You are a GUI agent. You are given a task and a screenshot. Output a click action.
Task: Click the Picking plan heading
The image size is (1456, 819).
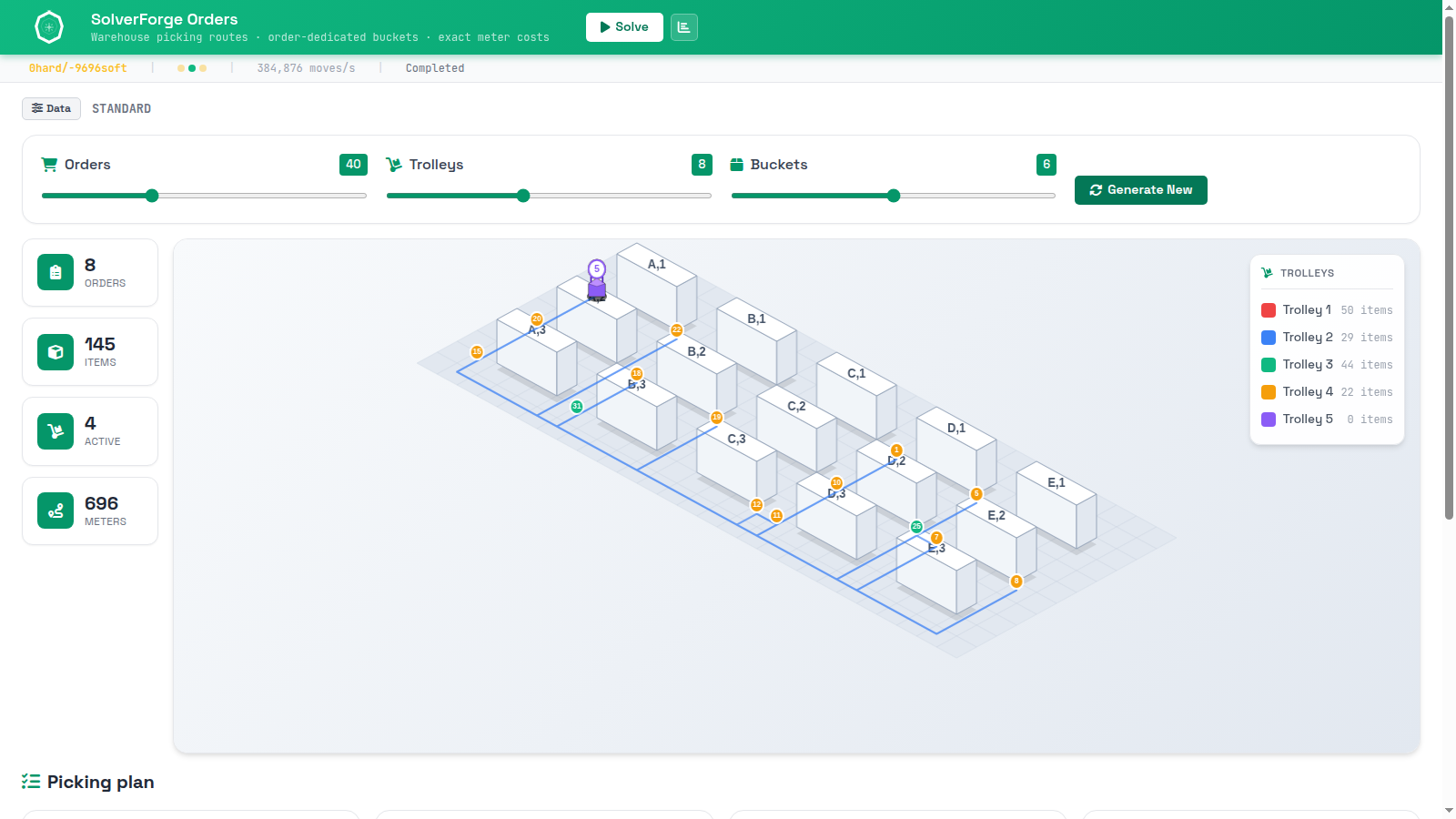100,782
